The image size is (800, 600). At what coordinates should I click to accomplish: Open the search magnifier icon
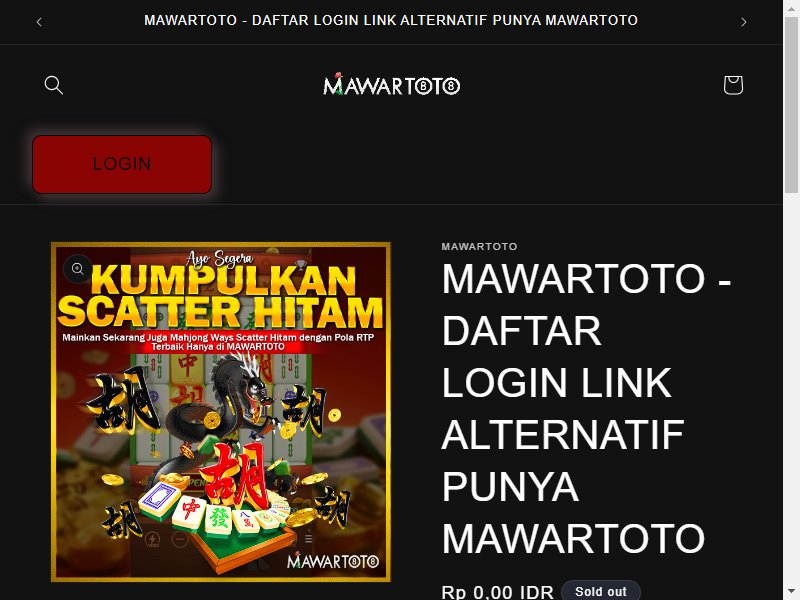pos(54,85)
